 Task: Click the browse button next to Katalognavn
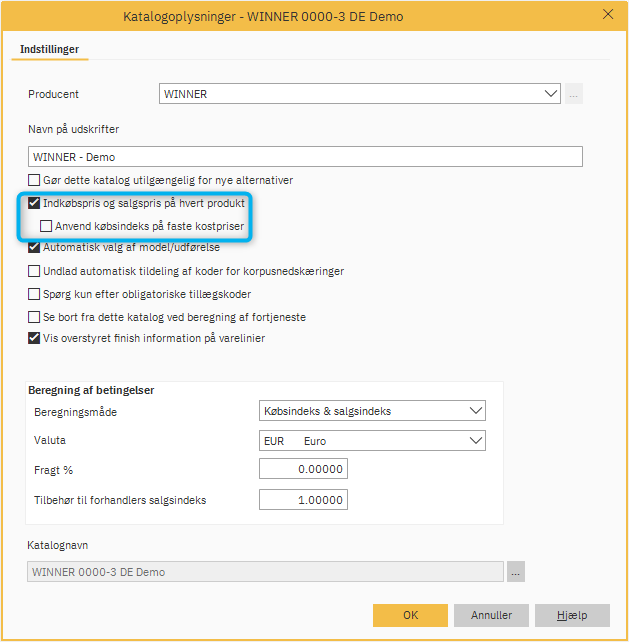tap(515, 572)
